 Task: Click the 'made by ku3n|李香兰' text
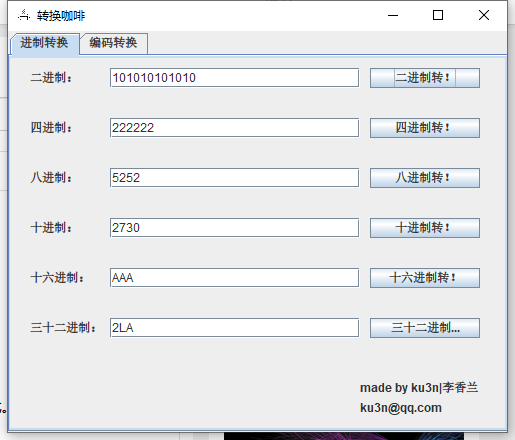pyautogui.click(x=419, y=388)
